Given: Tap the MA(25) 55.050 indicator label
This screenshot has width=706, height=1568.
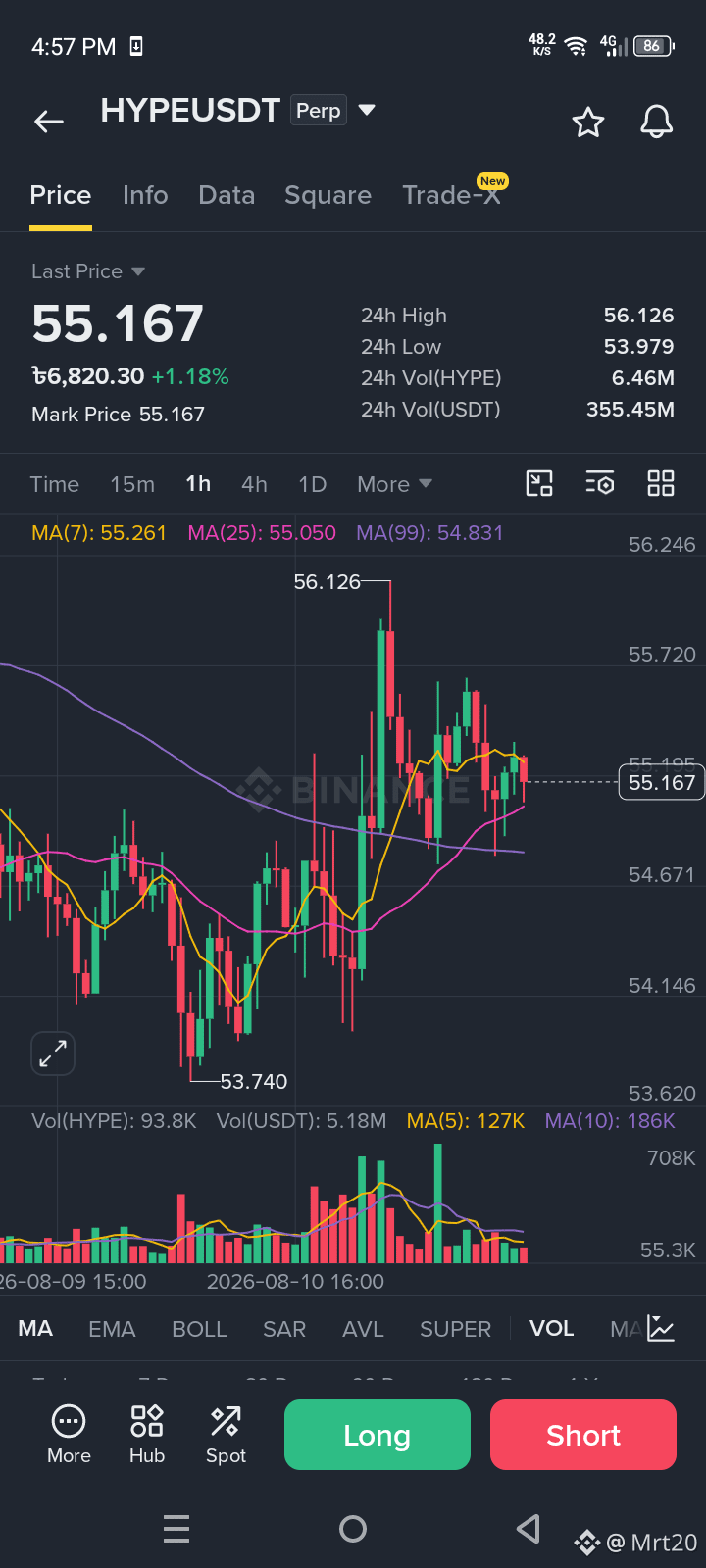Looking at the screenshot, I should 262,533.
